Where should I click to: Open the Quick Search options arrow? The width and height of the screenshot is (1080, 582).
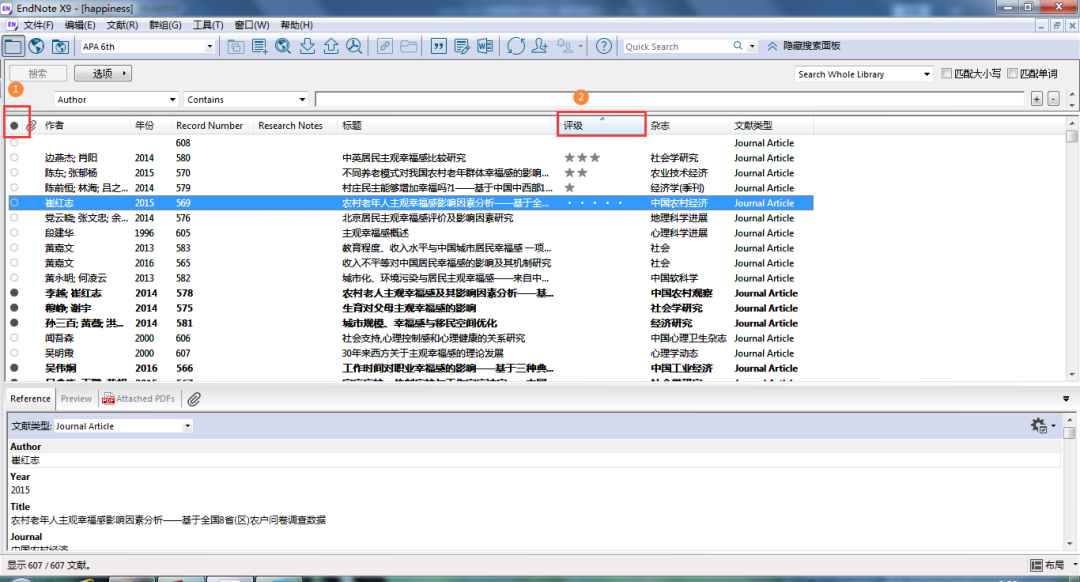pyautogui.click(x=752, y=46)
